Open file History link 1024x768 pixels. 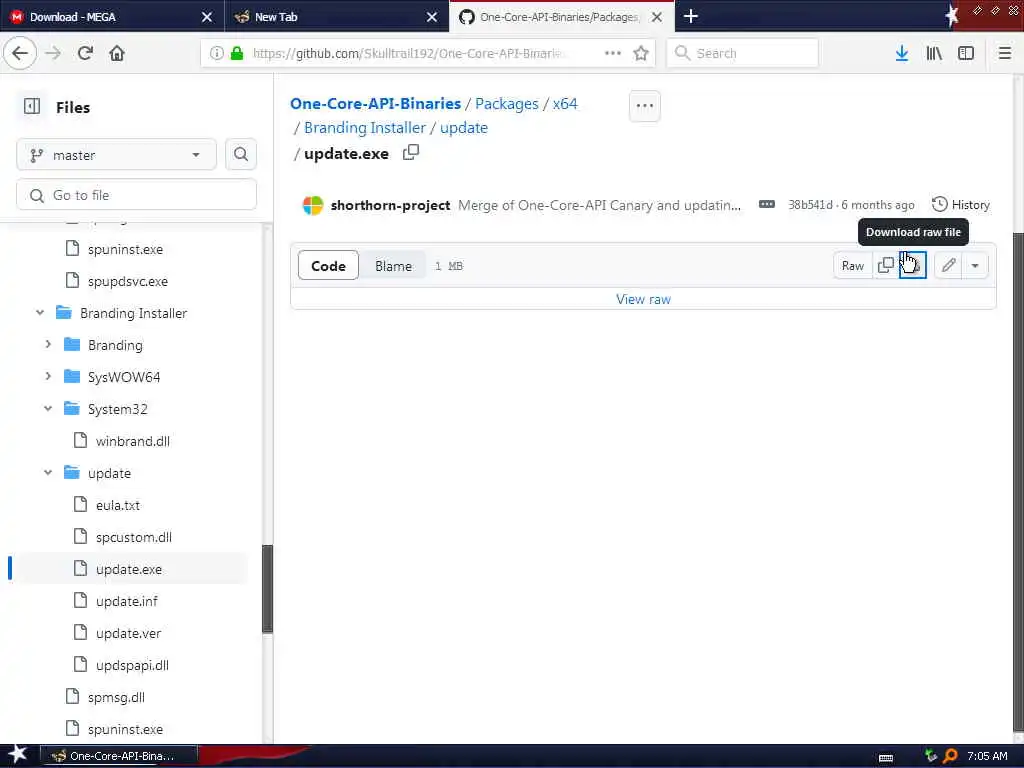point(961,204)
